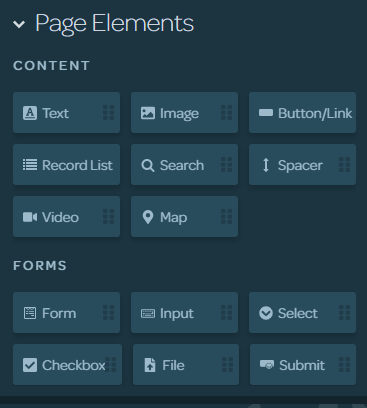Click the Search magnifier icon
367x408 pixels.
(148, 165)
